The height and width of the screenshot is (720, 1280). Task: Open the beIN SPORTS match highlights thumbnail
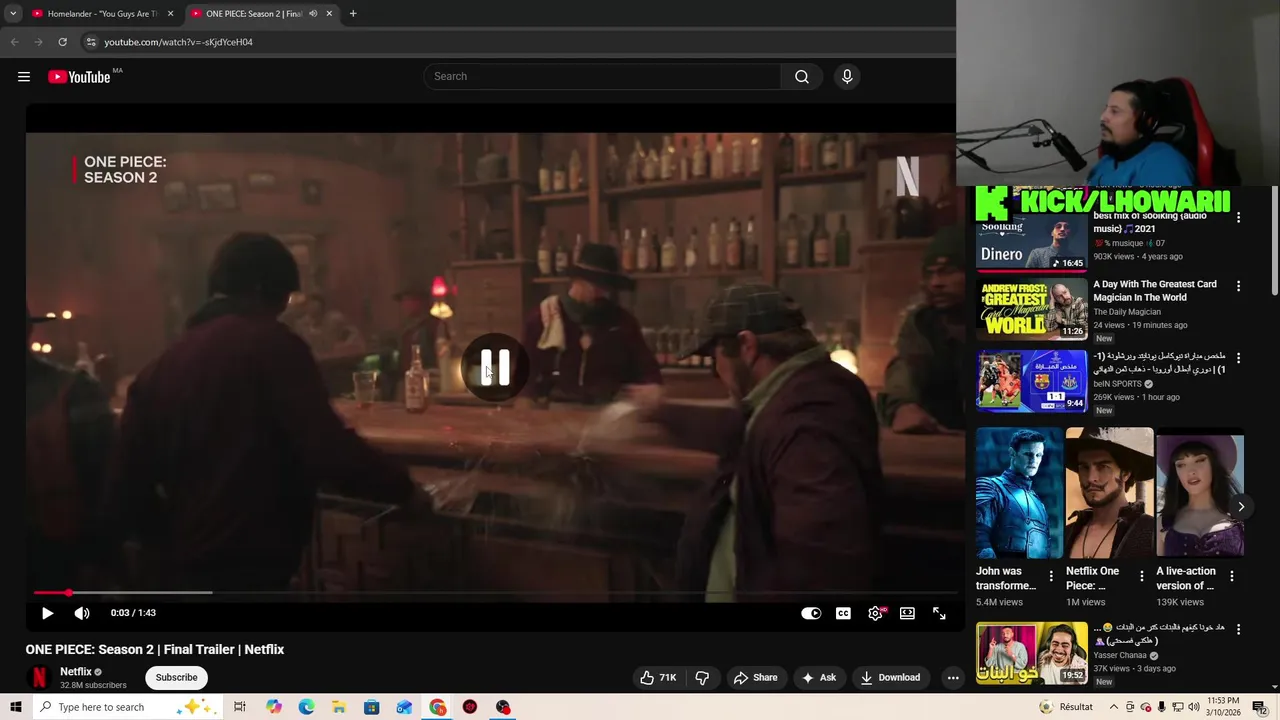tap(1031, 381)
